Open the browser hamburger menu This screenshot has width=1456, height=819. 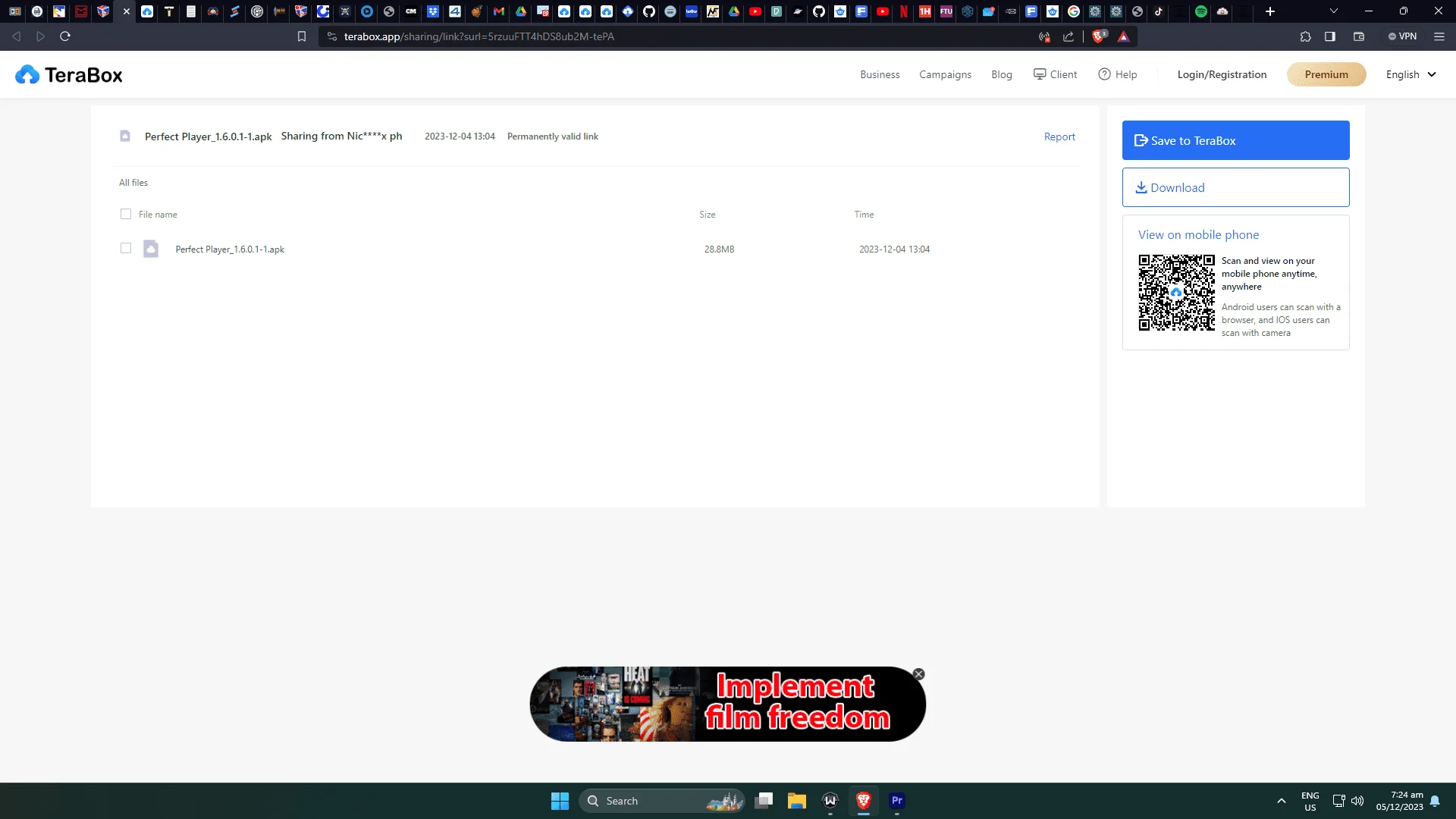[1439, 36]
